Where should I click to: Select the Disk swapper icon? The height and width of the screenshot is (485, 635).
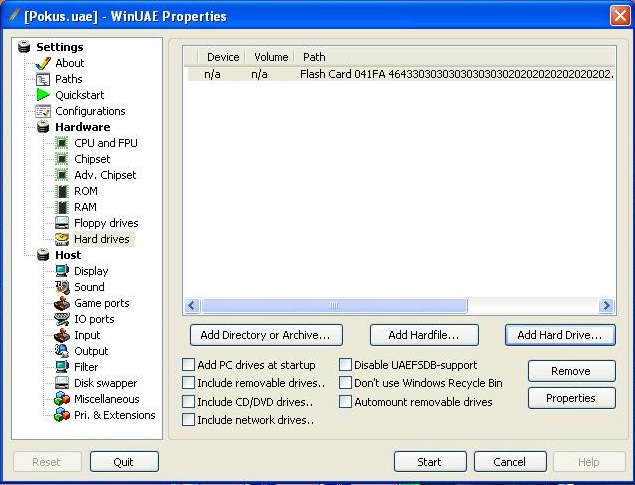click(x=62, y=383)
